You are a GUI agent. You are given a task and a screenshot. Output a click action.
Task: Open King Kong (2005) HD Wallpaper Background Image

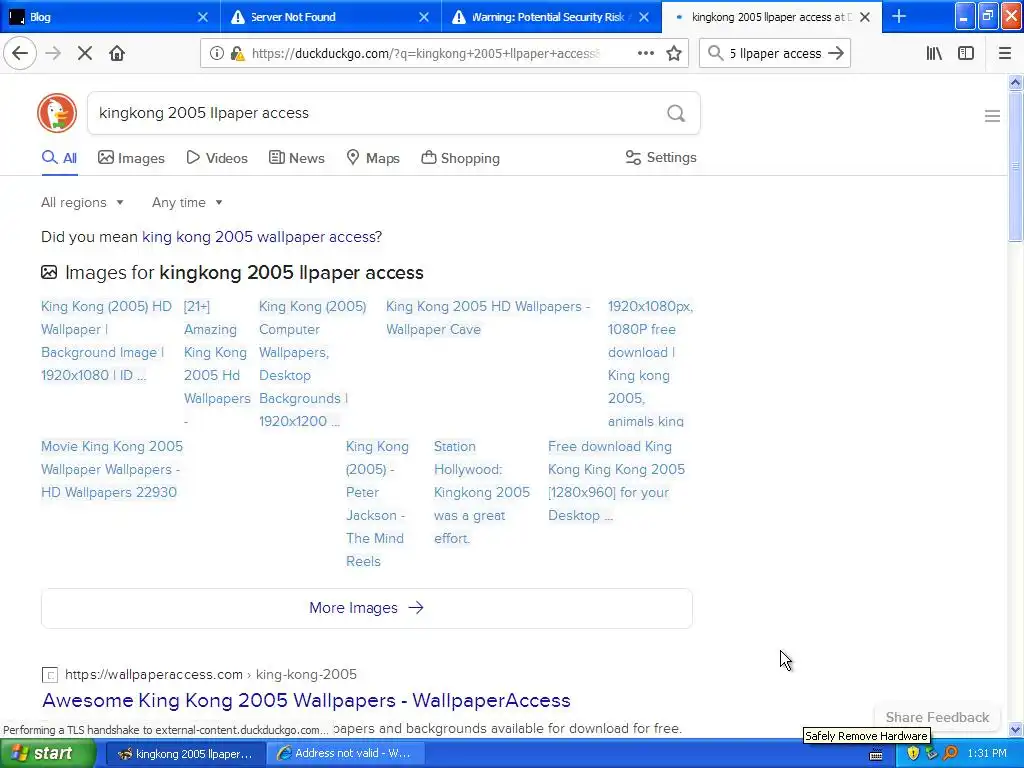tap(106, 341)
